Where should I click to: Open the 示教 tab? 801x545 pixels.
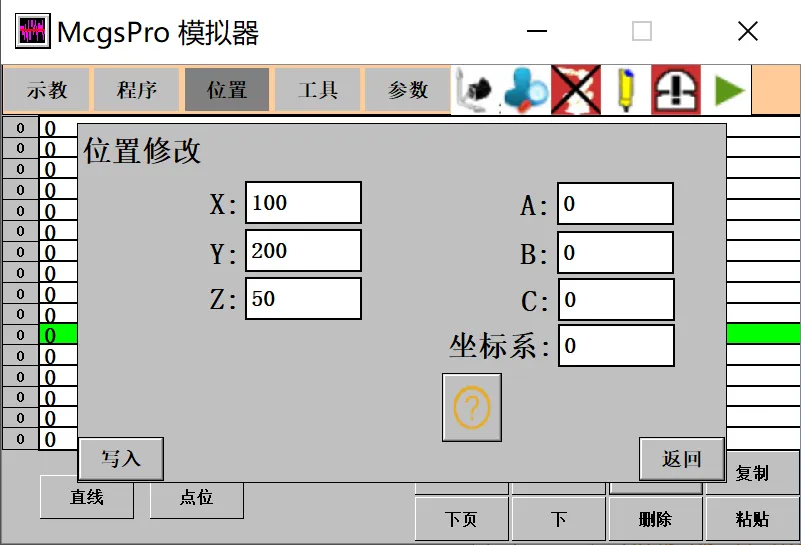[46, 90]
